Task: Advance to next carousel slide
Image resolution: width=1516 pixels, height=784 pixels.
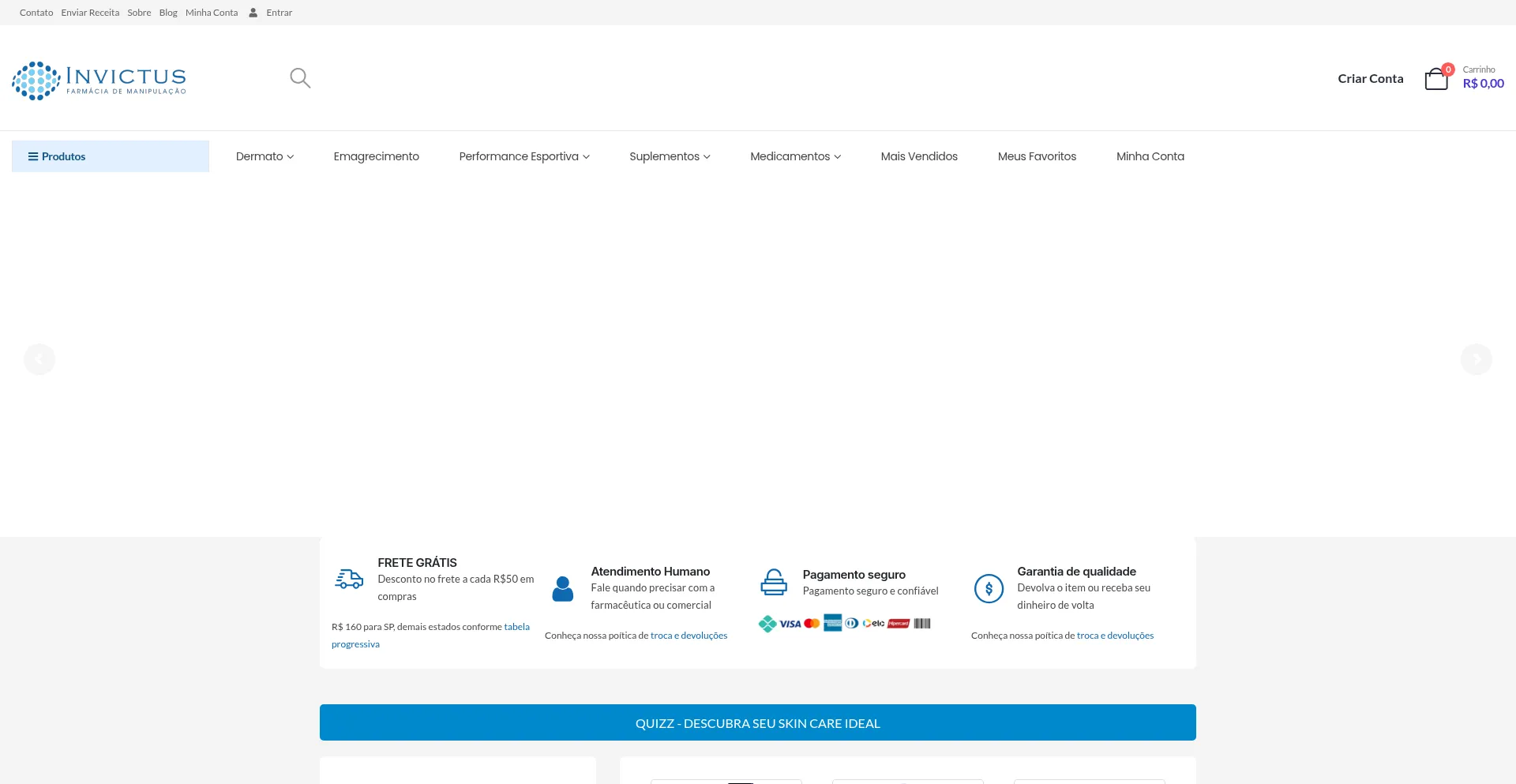Action: click(x=1476, y=359)
